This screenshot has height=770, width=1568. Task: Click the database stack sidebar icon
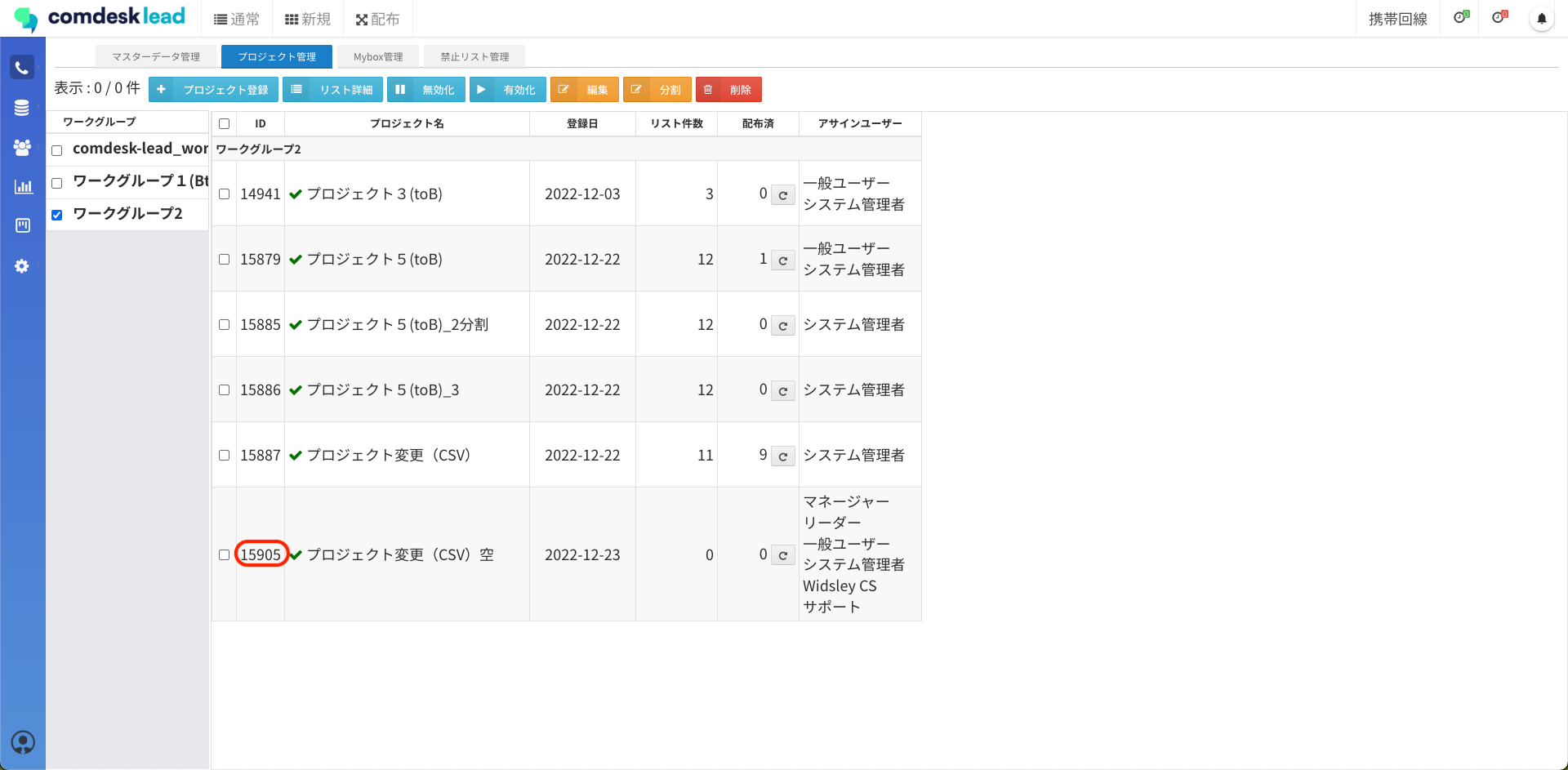click(x=22, y=108)
